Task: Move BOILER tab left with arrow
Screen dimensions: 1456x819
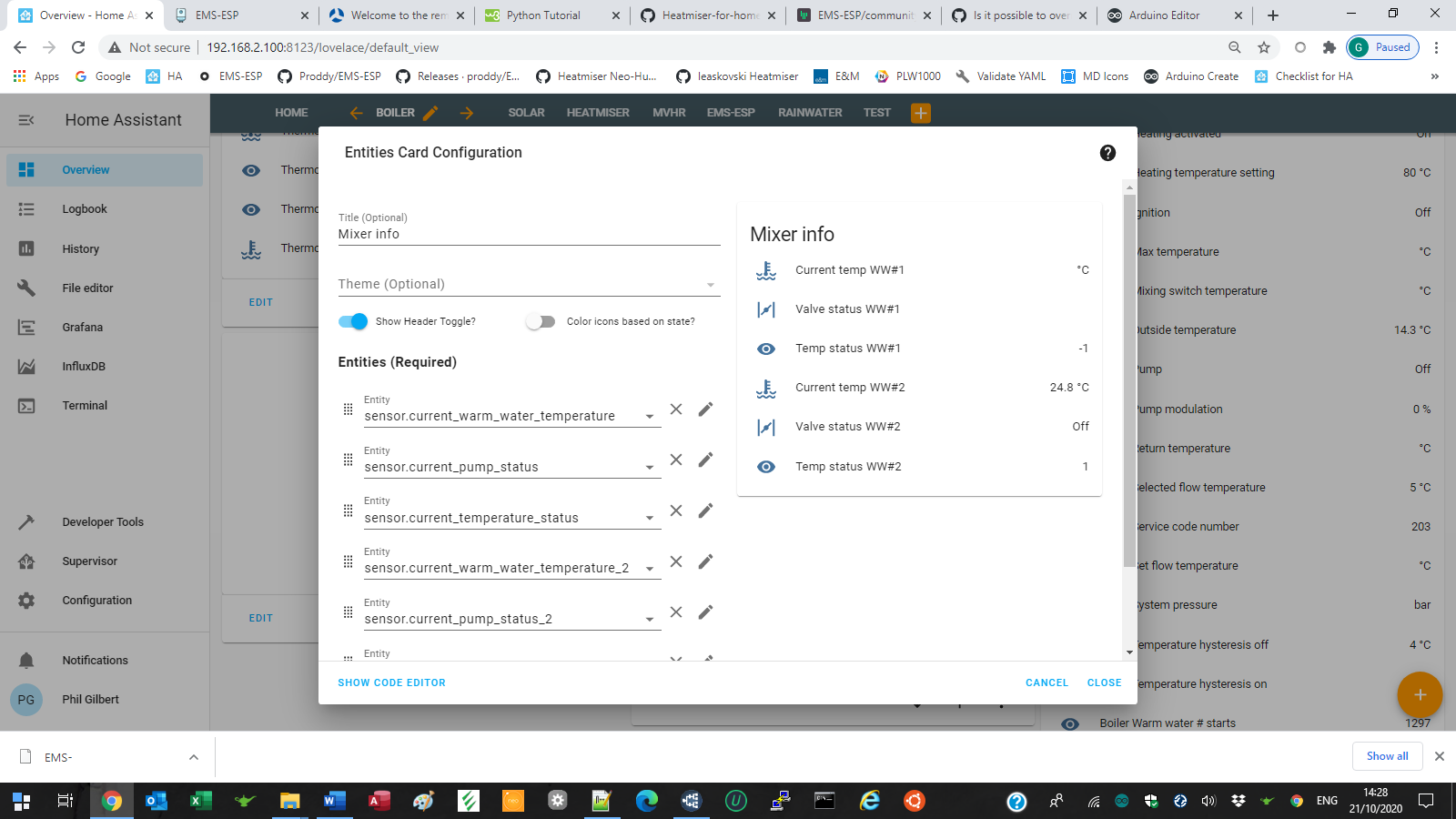Action: coord(357,113)
